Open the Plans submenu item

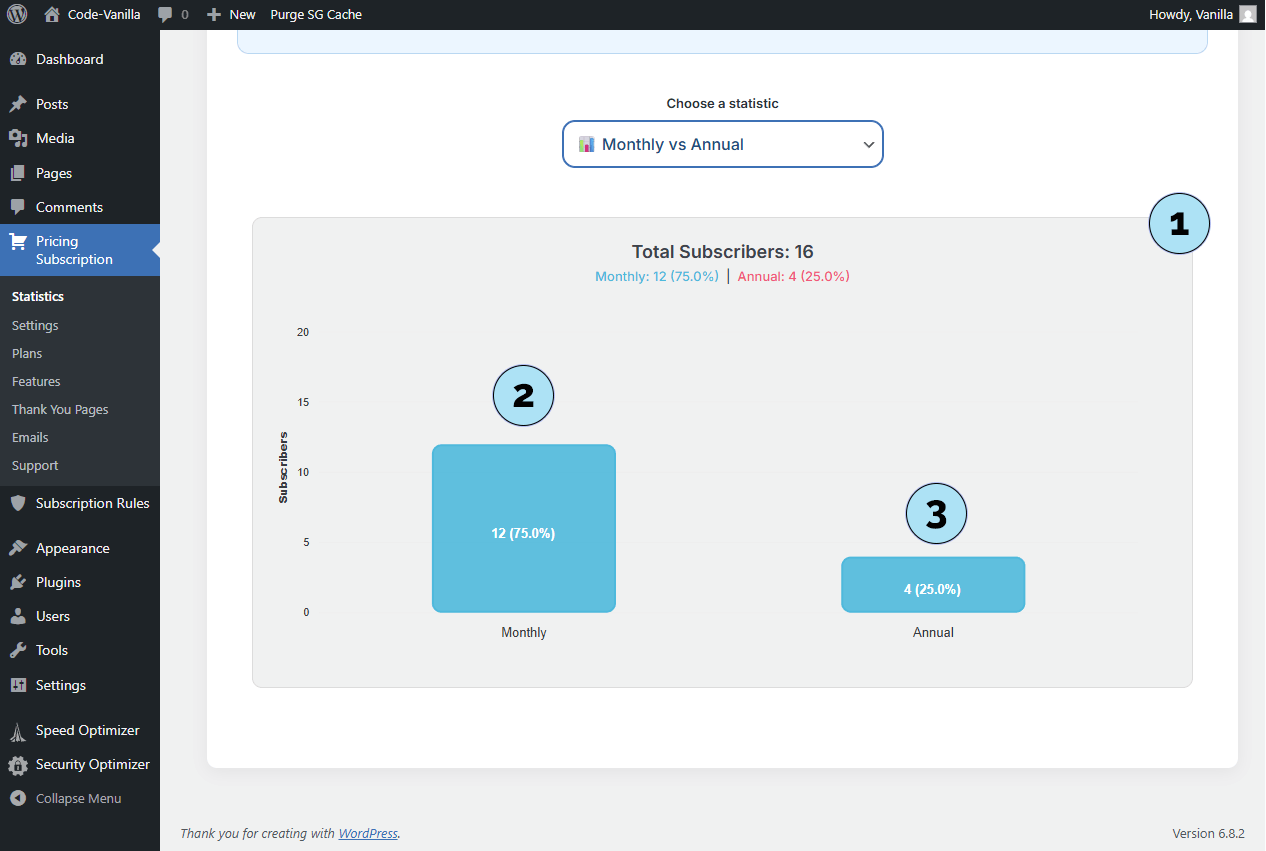point(27,353)
